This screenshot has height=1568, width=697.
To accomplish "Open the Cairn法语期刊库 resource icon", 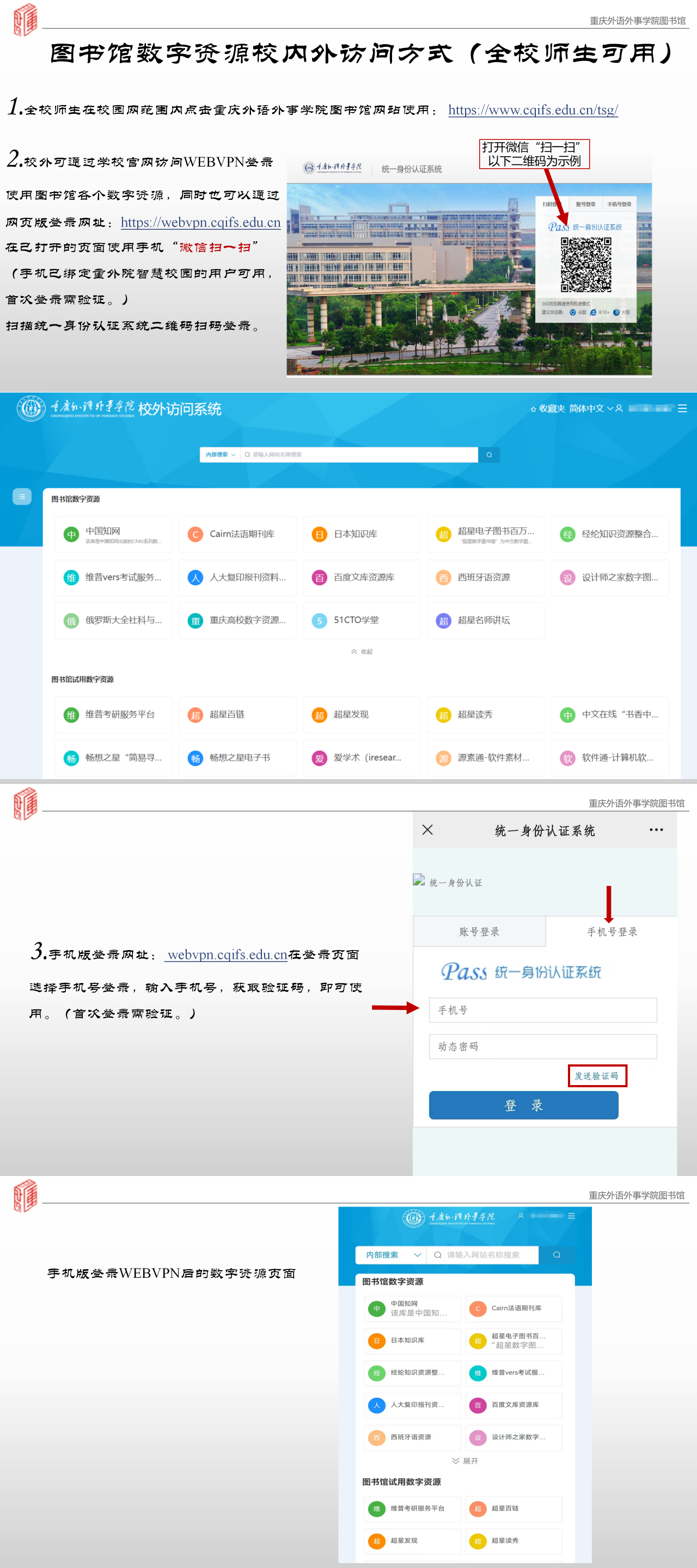I will pos(195,535).
